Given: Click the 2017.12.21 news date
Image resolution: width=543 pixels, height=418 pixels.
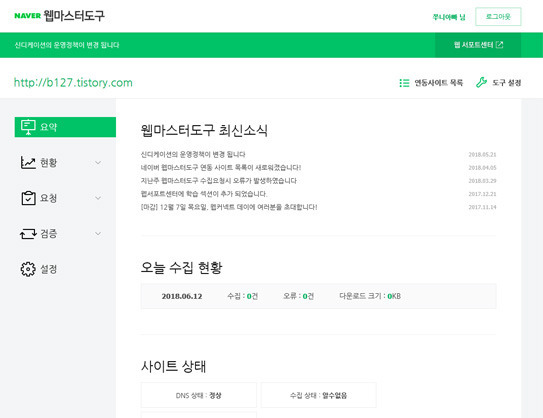Looking at the screenshot, I should tap(482, 194).
